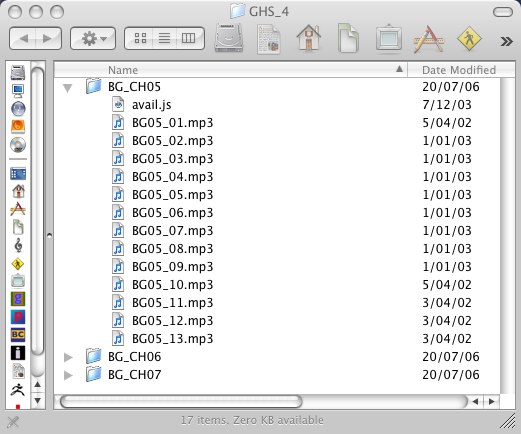Open the Action gear menu
Screen dimensions: 521x434
click(x=93, y=39)
